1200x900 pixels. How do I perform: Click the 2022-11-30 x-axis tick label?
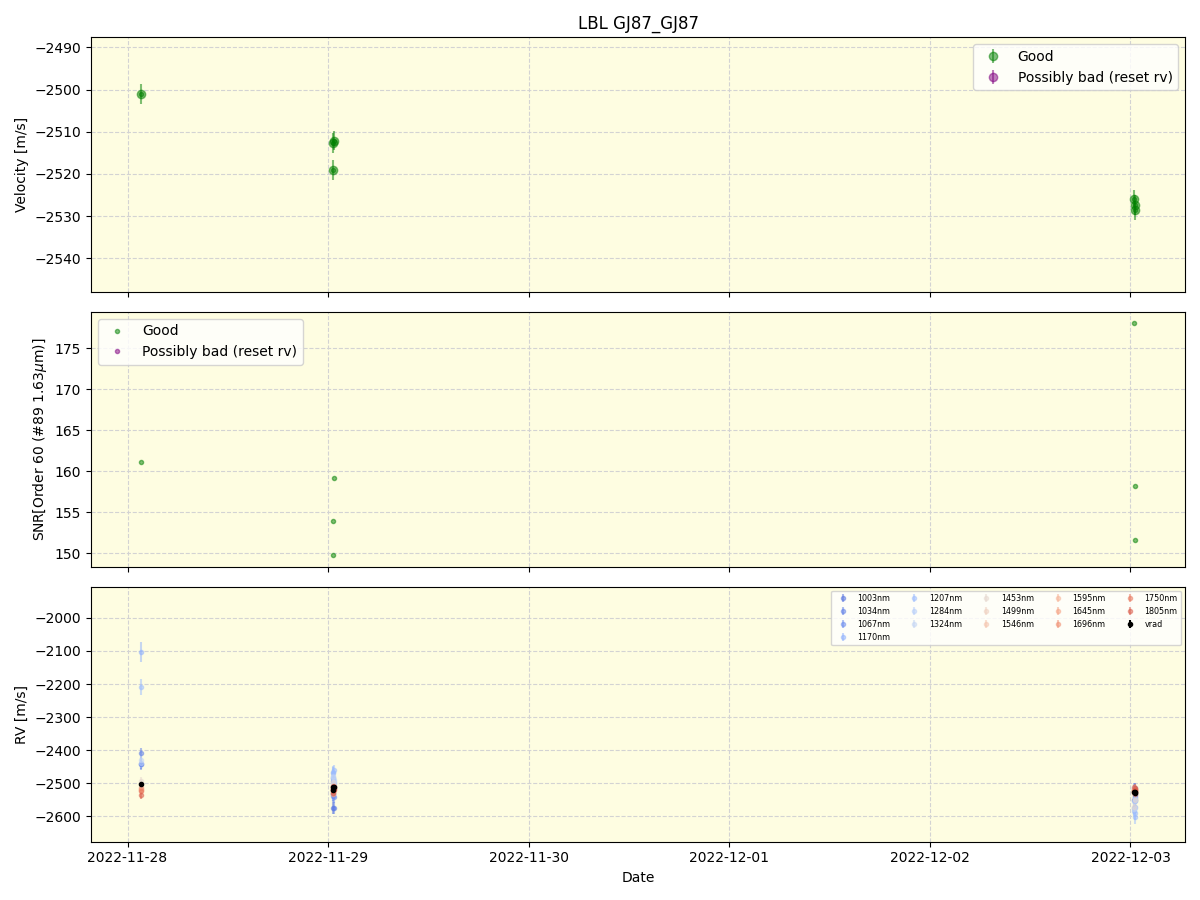pos(529,857)
